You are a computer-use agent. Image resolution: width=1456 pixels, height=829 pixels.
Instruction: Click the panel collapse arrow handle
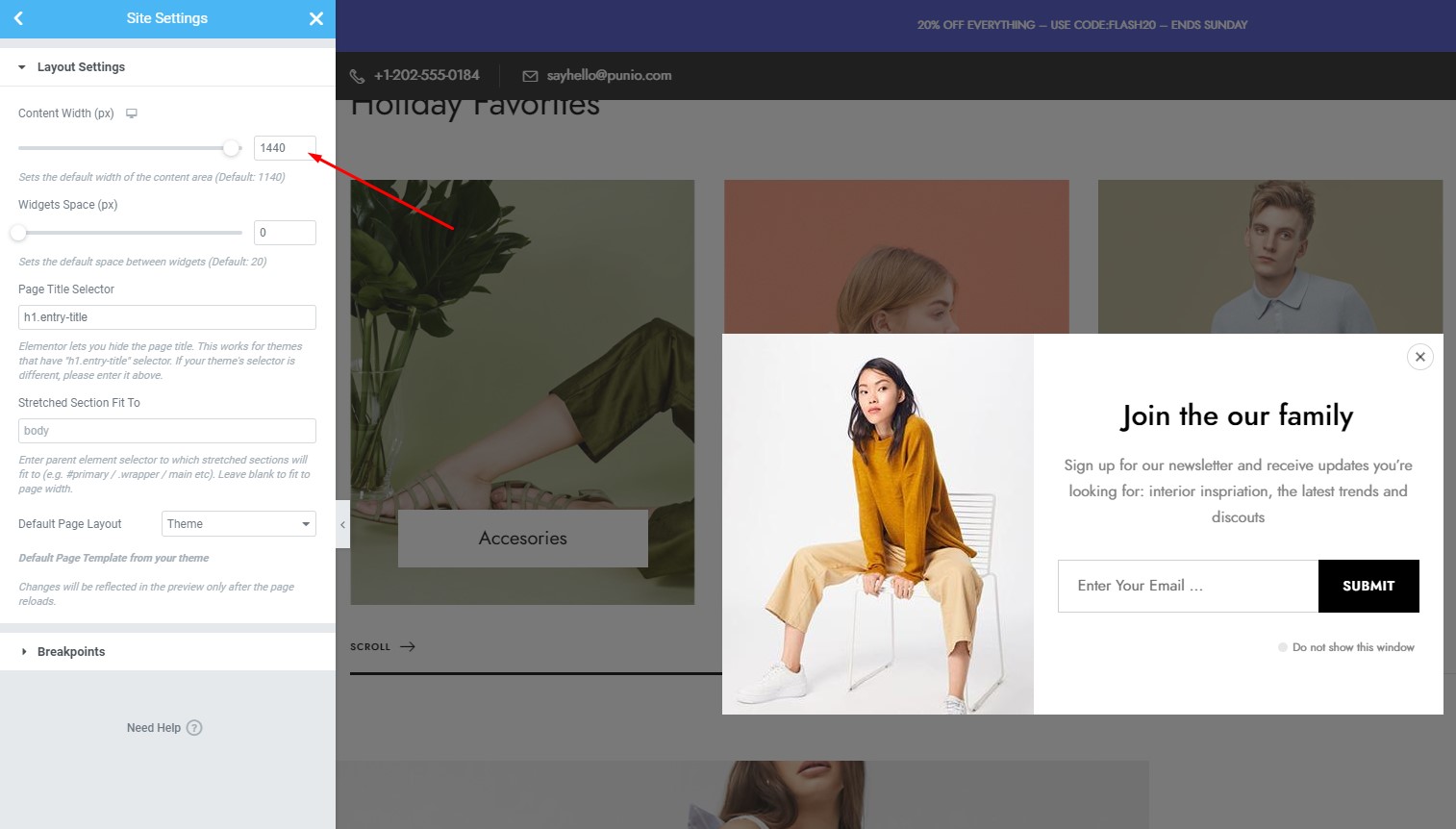(342, 524)
